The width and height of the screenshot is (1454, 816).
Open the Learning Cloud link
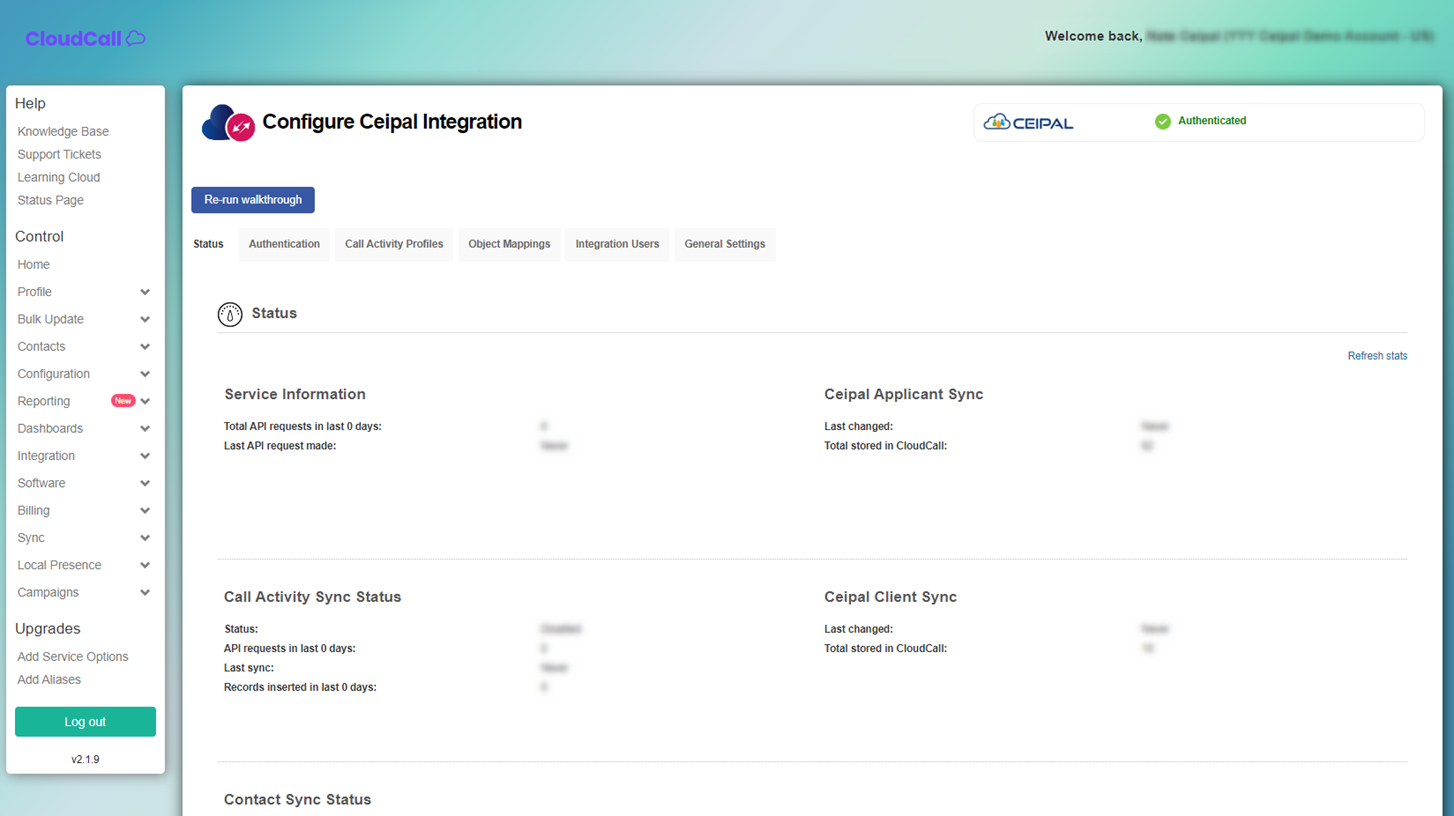[x=58, y=178]
